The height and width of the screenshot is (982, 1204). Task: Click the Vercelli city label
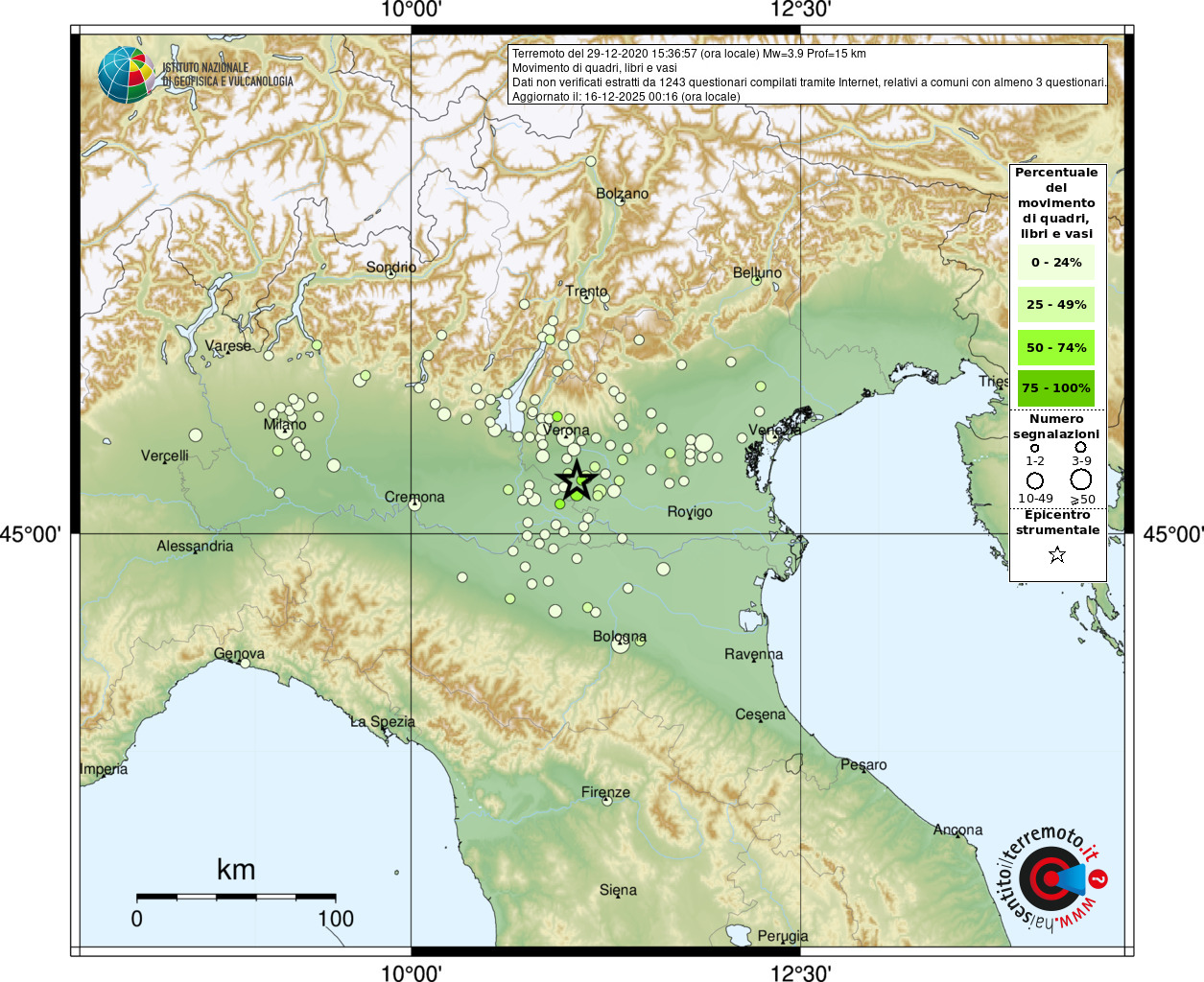[x=165, y=456]
